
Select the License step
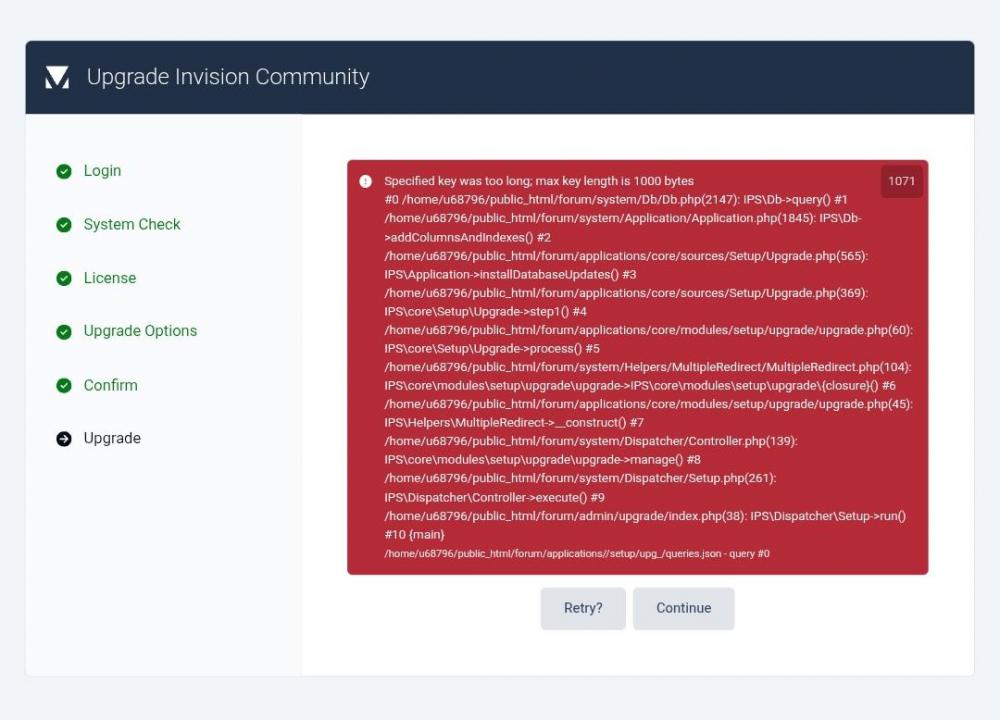click(110, 278)
